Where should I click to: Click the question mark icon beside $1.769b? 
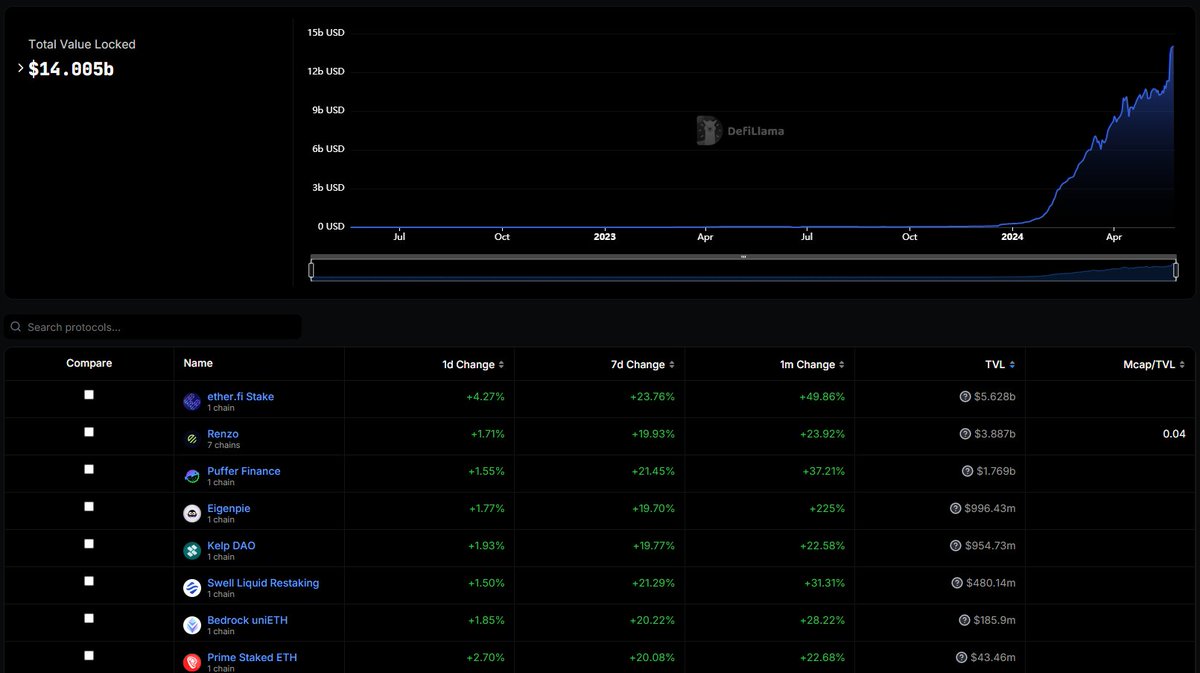[x=967, y=471]
